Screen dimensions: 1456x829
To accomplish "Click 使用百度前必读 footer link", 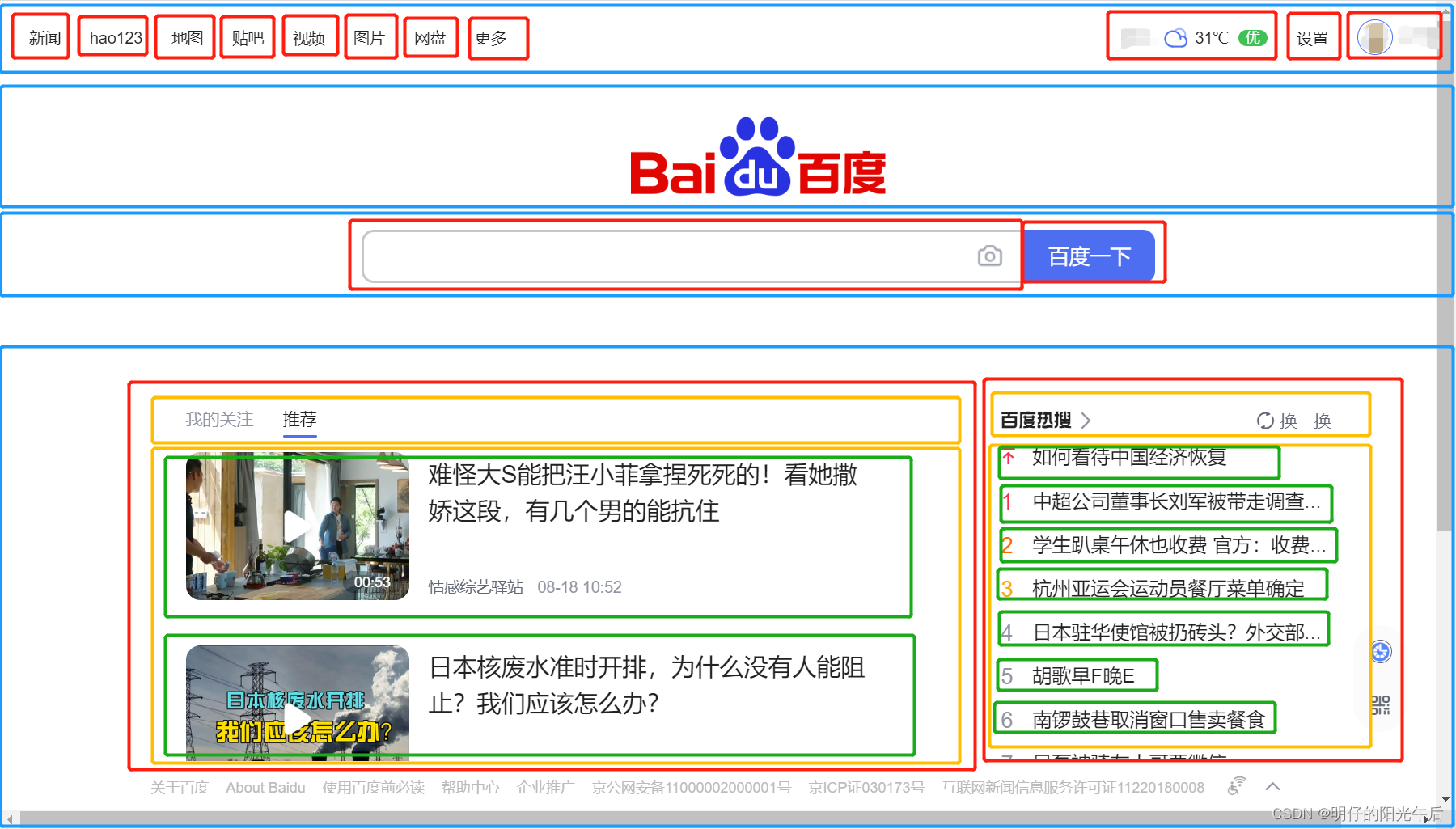I will click(373, 787).
